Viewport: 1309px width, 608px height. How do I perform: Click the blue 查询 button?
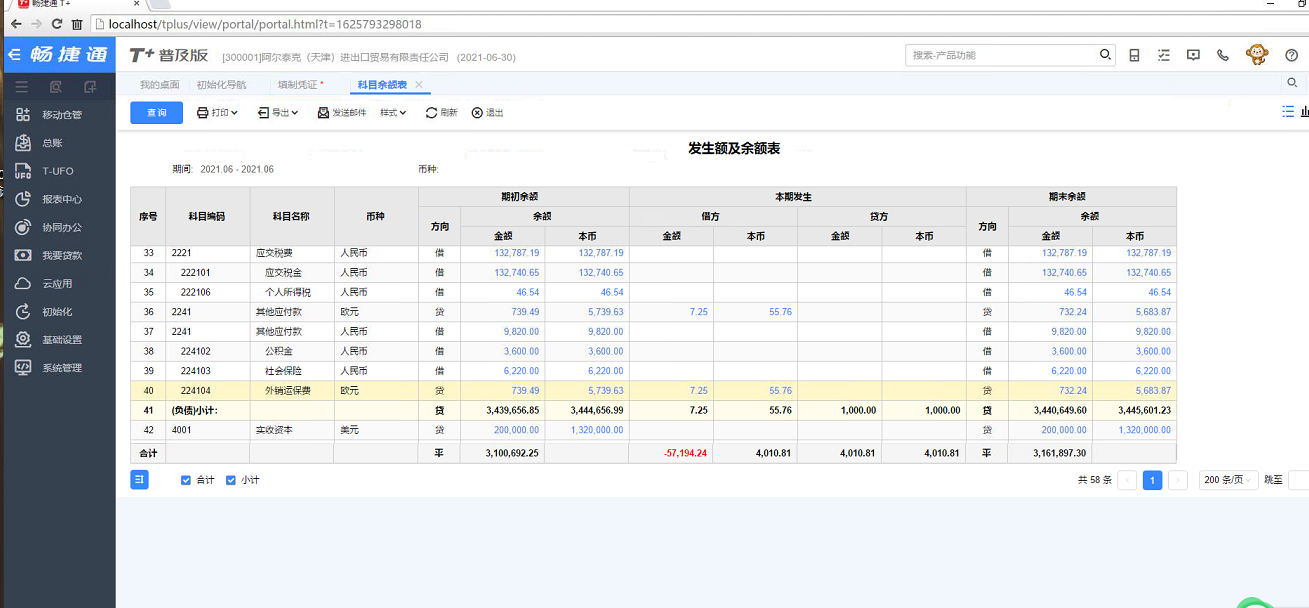coord(157,113)
